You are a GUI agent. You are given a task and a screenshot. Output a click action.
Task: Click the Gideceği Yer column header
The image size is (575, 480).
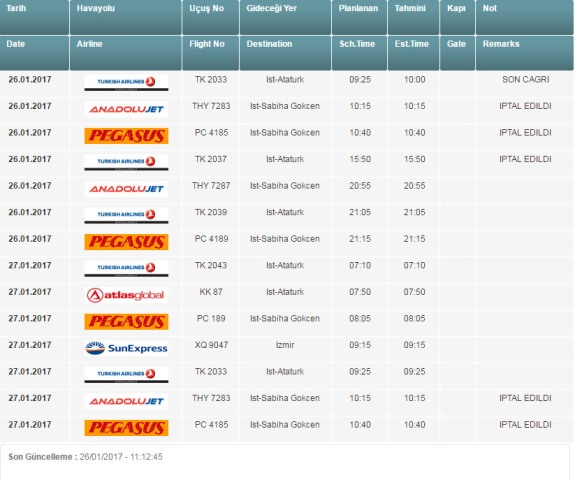(x=285, y=17)
